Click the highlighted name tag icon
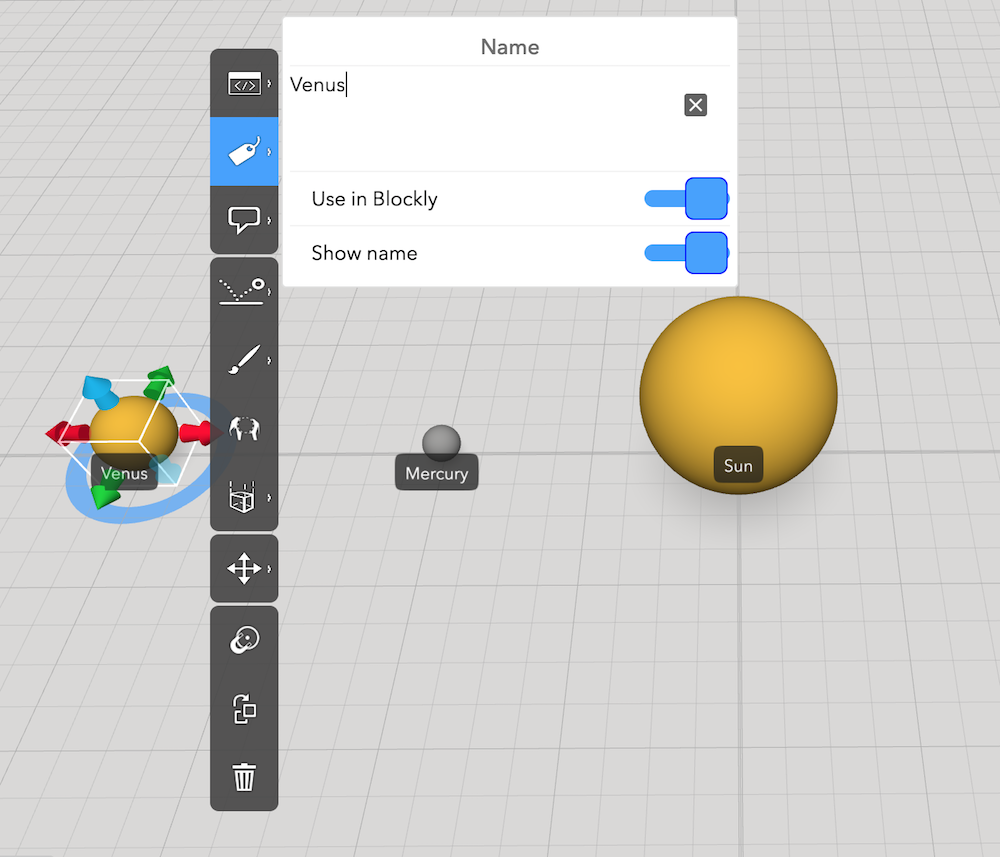1000x857 pixels. coord(244,151)
